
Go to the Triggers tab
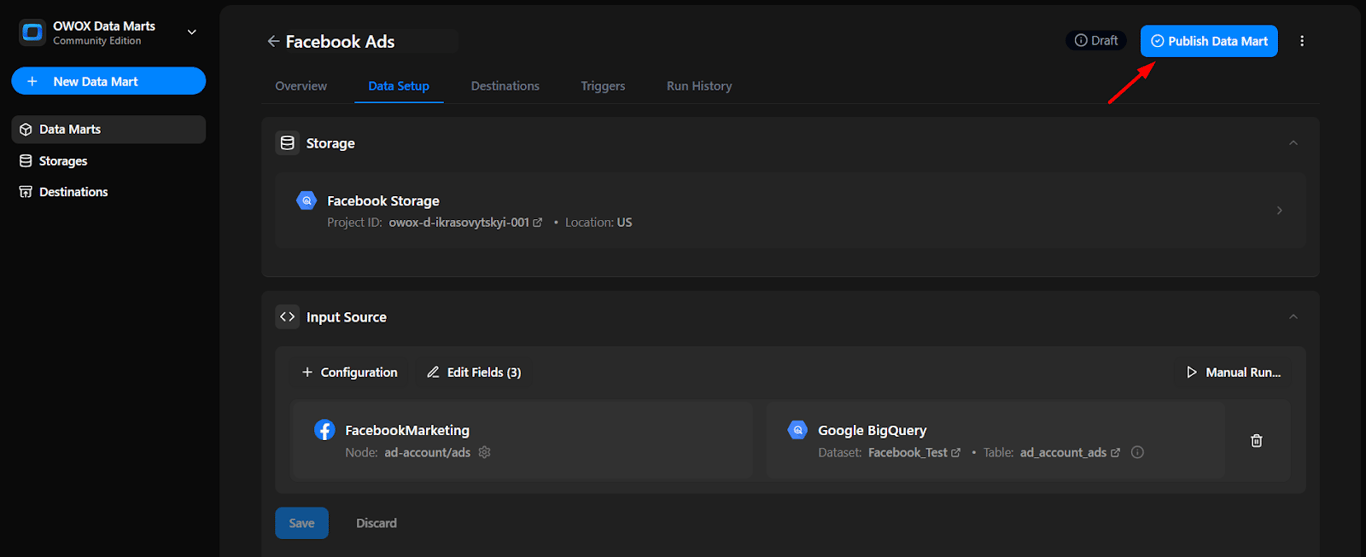(603, 86)
